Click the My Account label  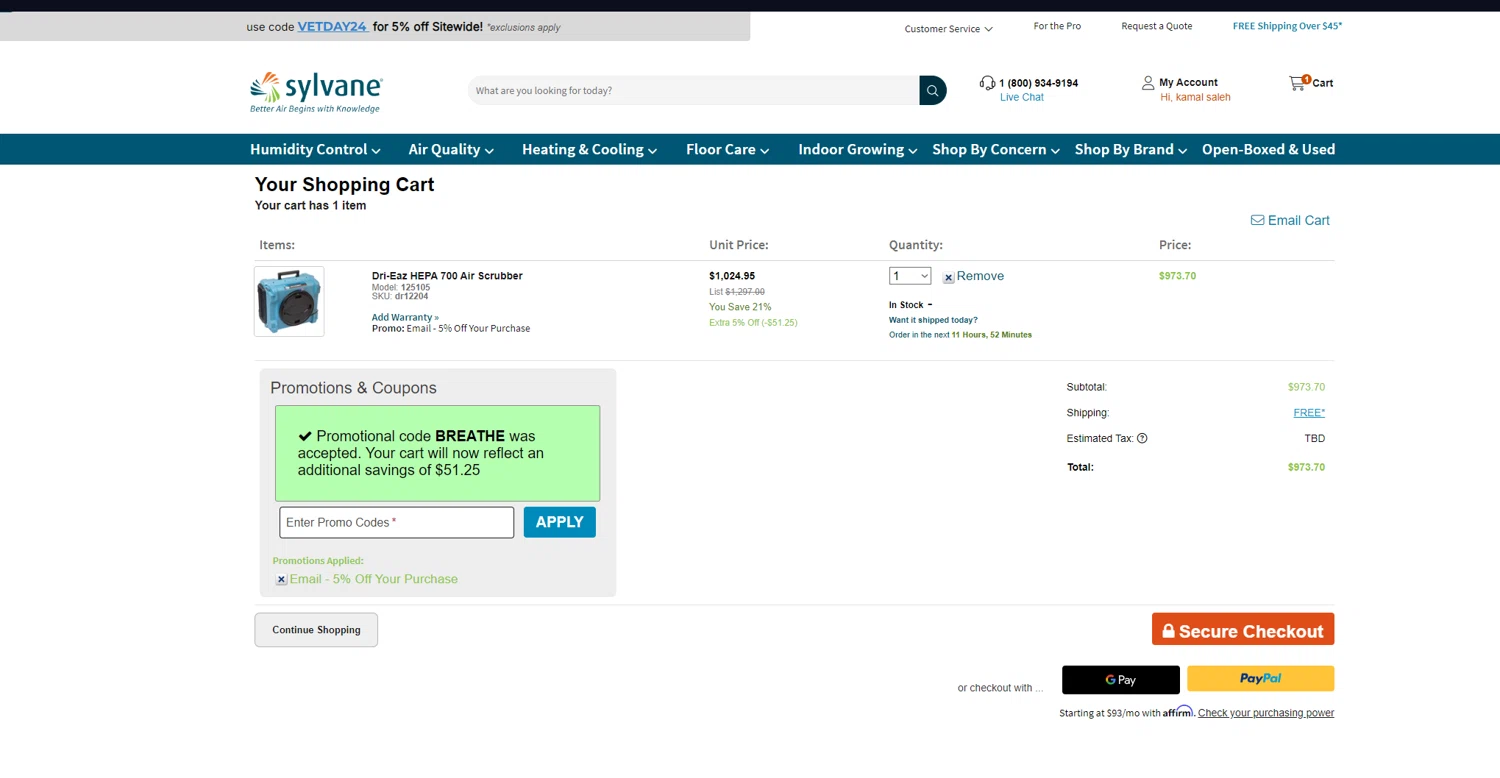(x=1188, y=83)
